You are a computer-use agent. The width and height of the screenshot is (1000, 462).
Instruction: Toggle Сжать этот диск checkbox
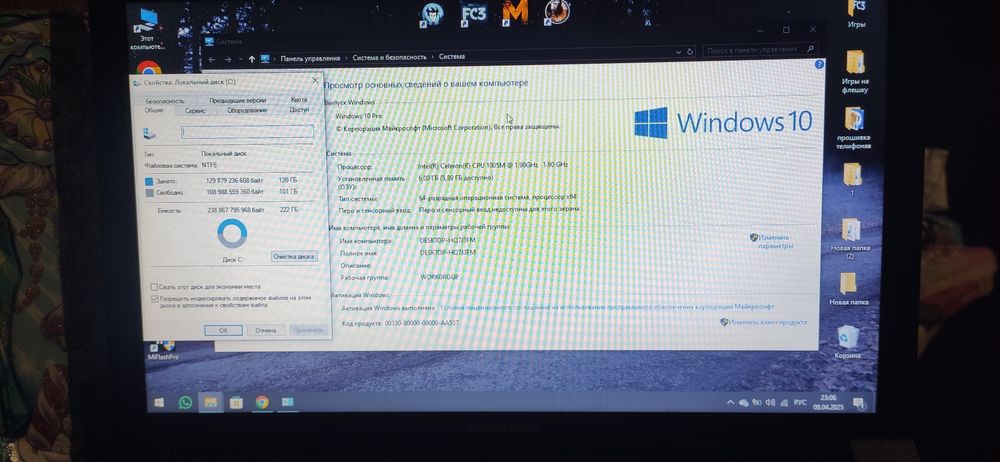click(x=154, y=287)
